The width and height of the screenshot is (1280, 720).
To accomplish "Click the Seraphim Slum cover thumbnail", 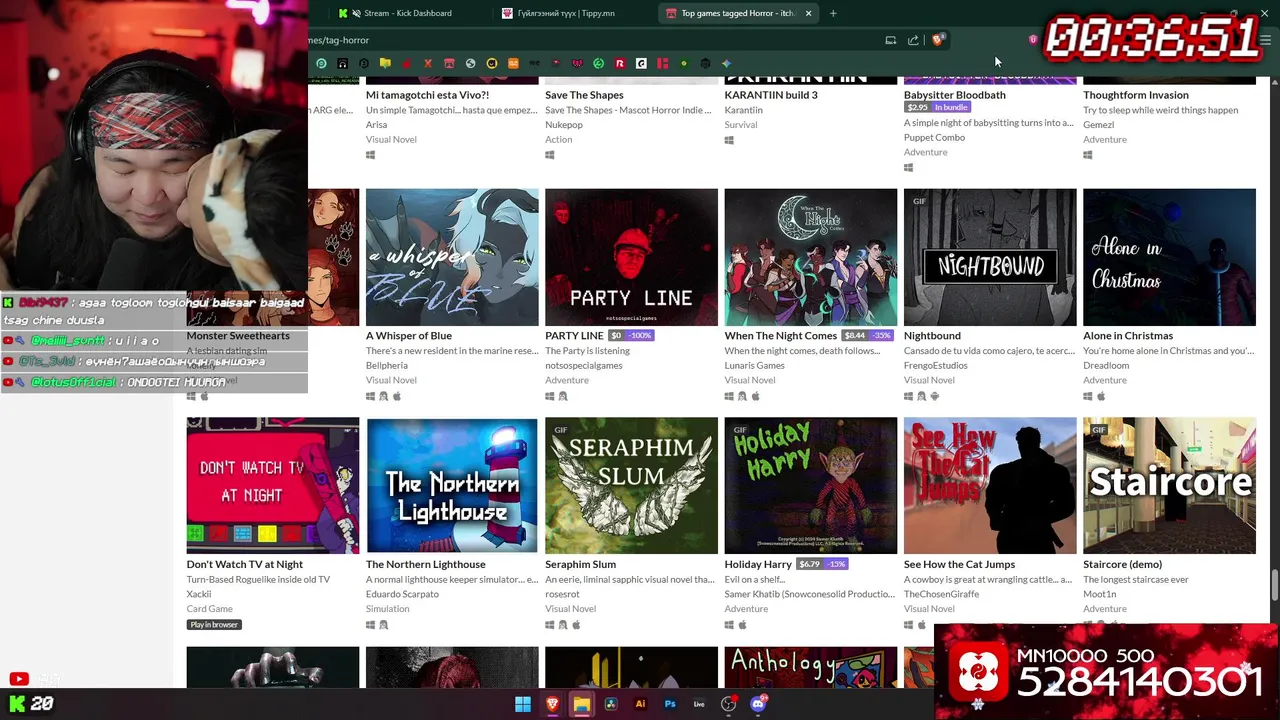I will 631,485.
